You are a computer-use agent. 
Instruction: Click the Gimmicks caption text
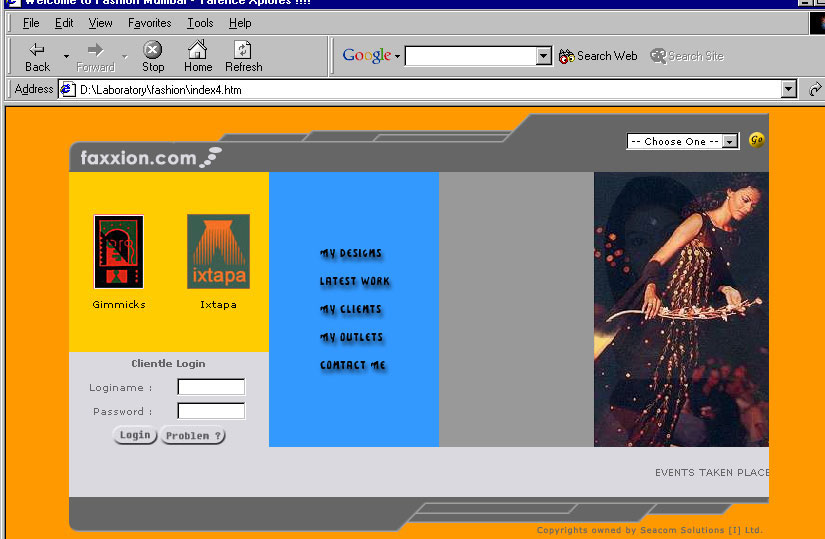[119, 304]
